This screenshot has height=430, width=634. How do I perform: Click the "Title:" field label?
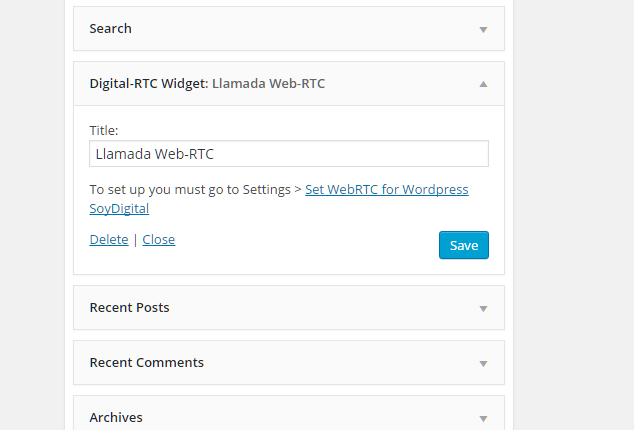[x=104, y=130]
